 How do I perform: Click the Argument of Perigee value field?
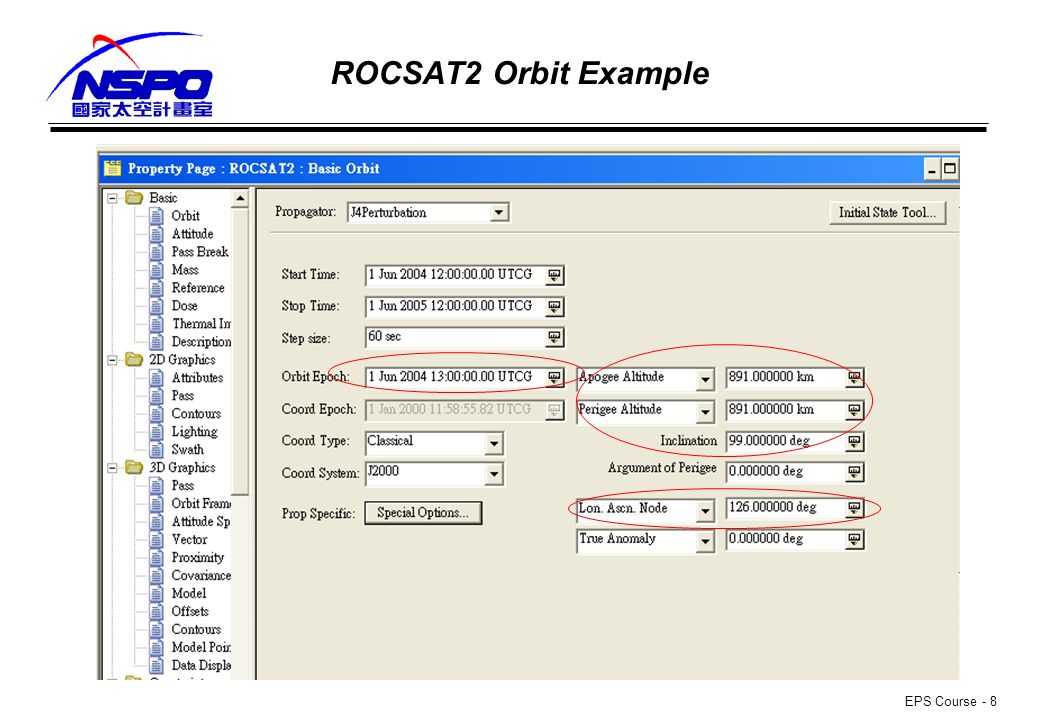click(786, 472)
